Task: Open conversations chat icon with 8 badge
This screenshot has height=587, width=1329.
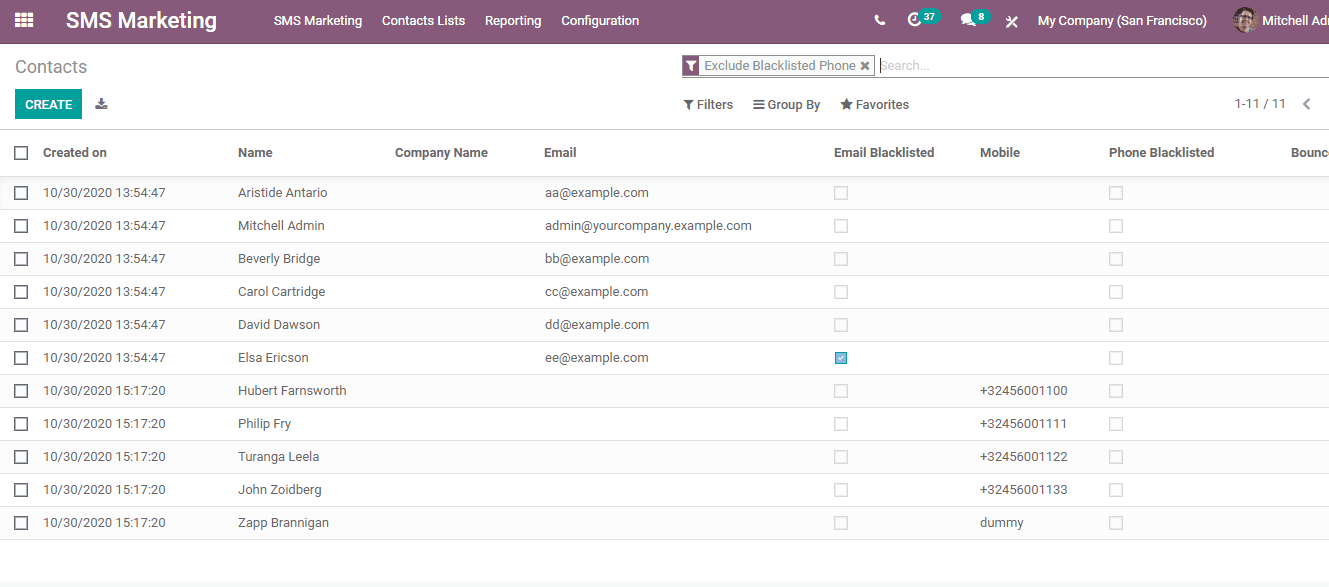Action: click(967, 20)
